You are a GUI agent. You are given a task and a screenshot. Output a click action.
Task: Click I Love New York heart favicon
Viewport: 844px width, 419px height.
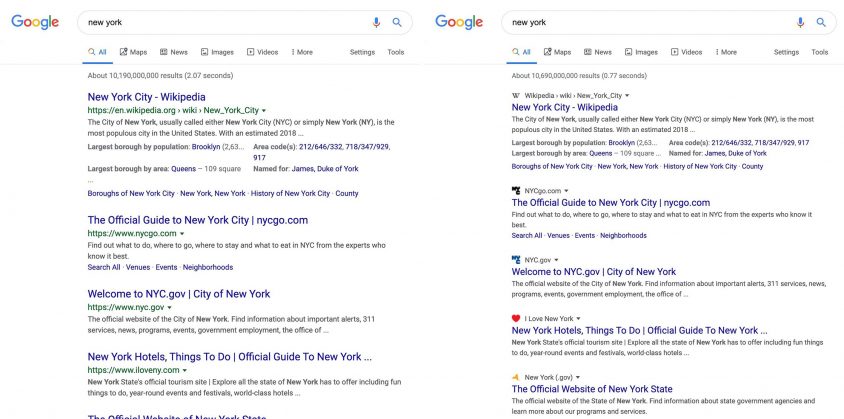pos(516,318)
